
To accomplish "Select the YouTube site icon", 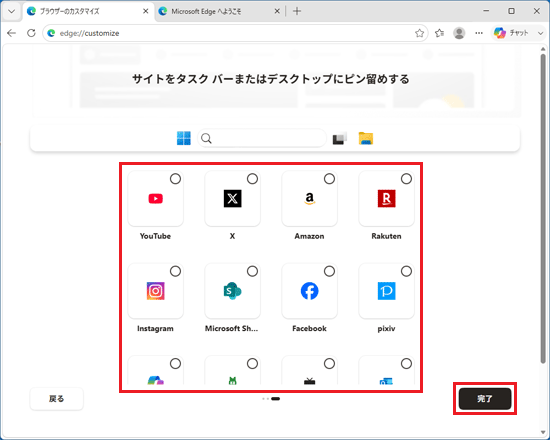I will pyautogui.click(x=155, y=199).
